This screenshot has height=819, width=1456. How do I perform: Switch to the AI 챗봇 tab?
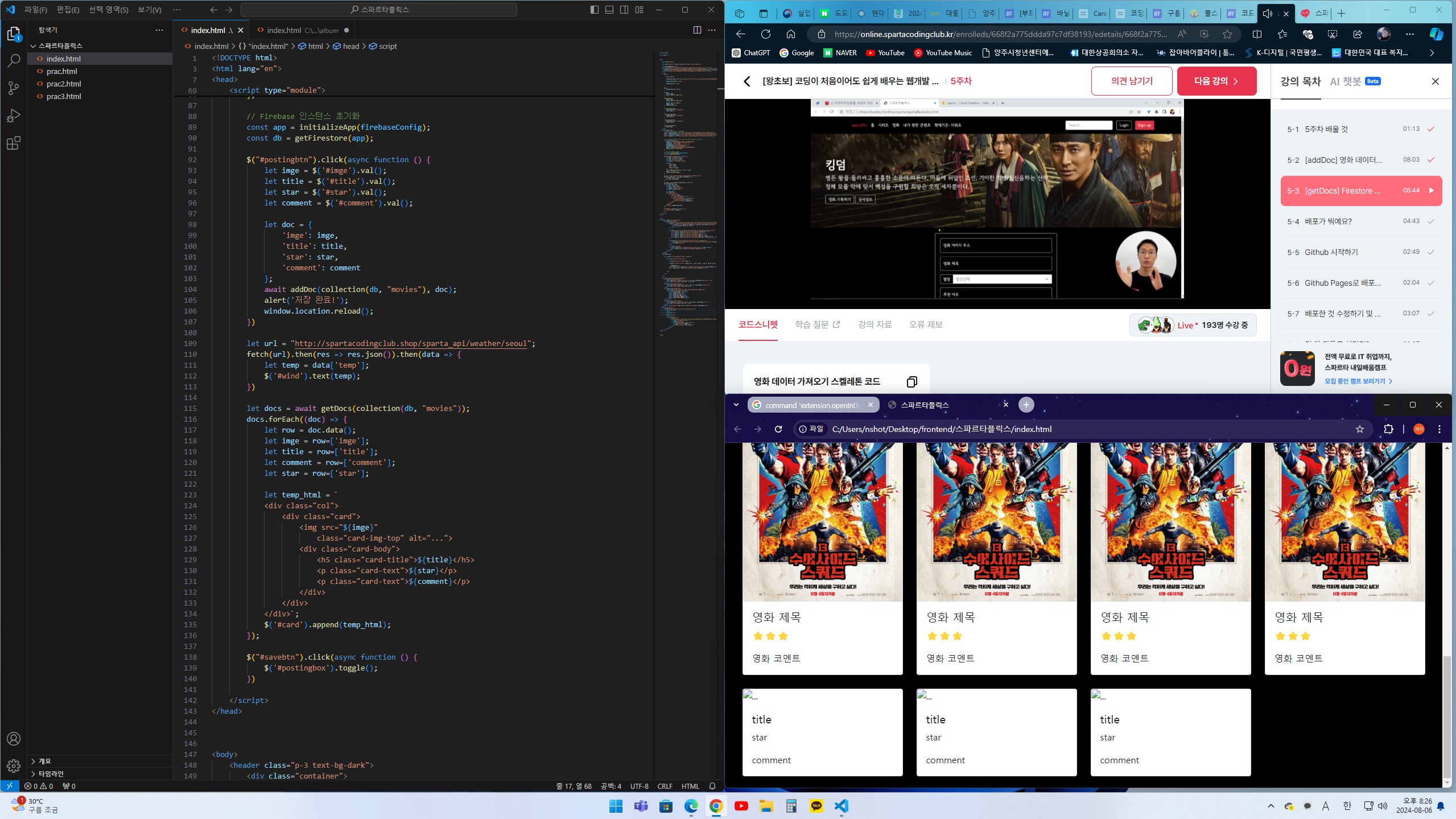coord(1355,81)
